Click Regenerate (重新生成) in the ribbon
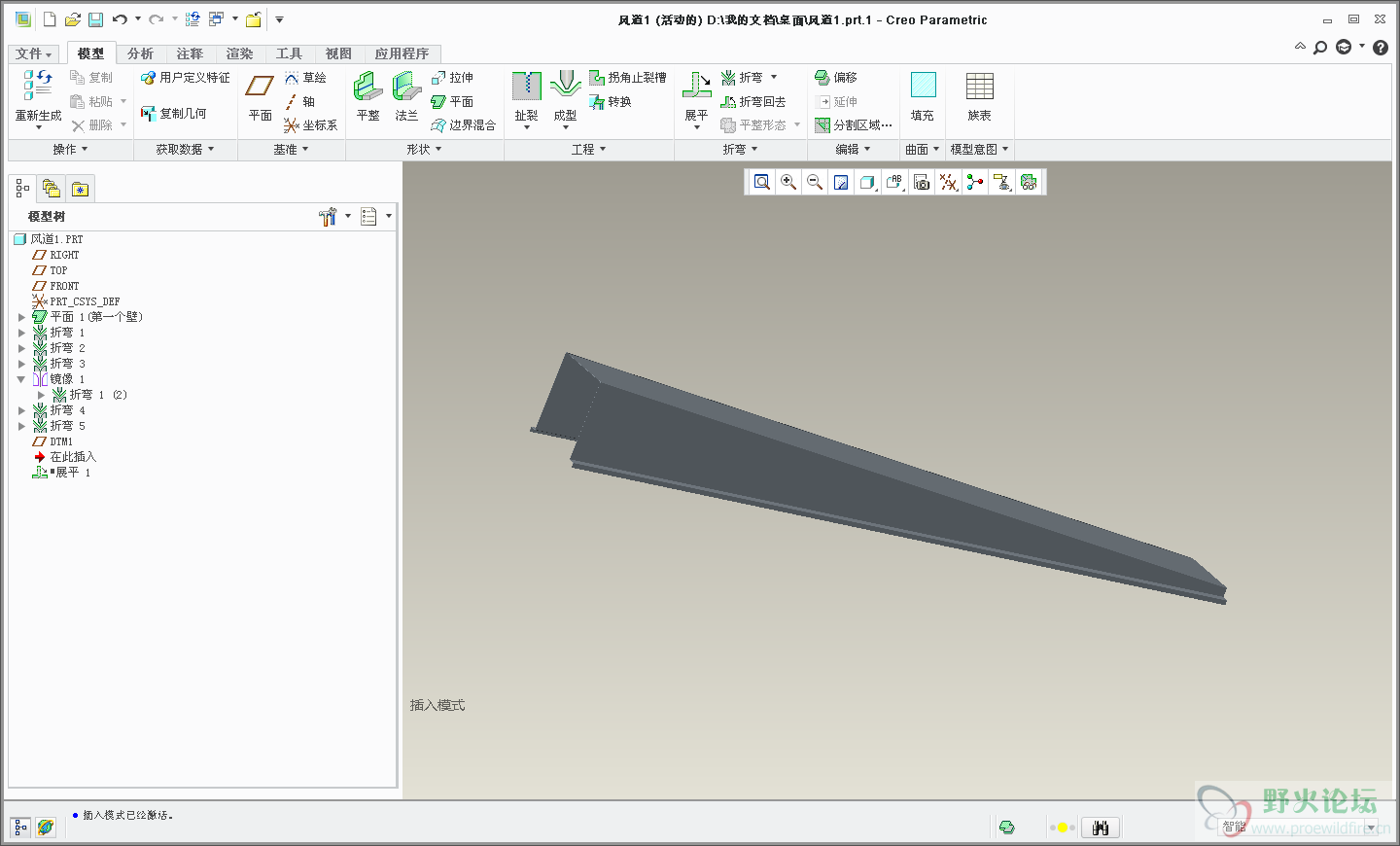Image resolution: width=1400 pixels, height=846 pixels. point(38,99)
